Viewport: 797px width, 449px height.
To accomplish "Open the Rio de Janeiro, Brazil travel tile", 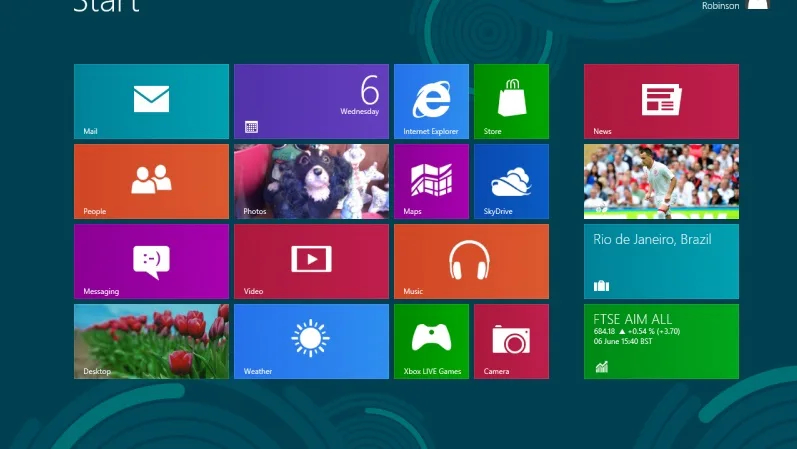I will [x=661, y=261].
